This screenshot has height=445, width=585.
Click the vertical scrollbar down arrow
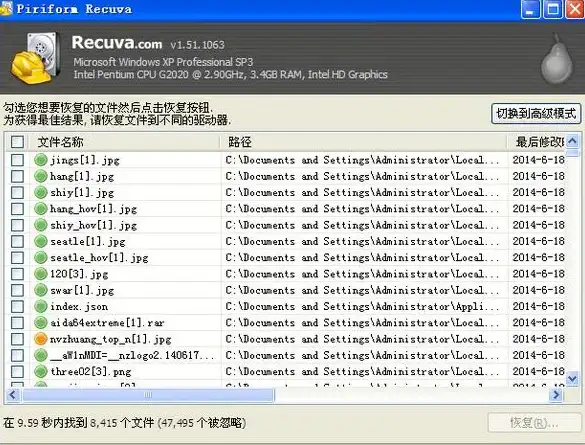click(x=572, y=379)
